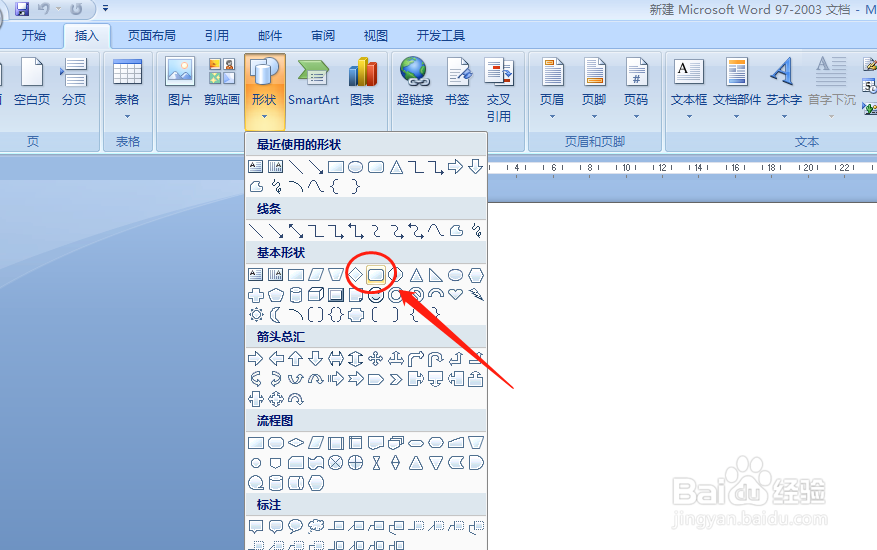Image resolution: width=877 pixels, height=550 pixels.
Task: Switch to the 引用 tab
Action: pyautogui.click(x=216, y=36)
